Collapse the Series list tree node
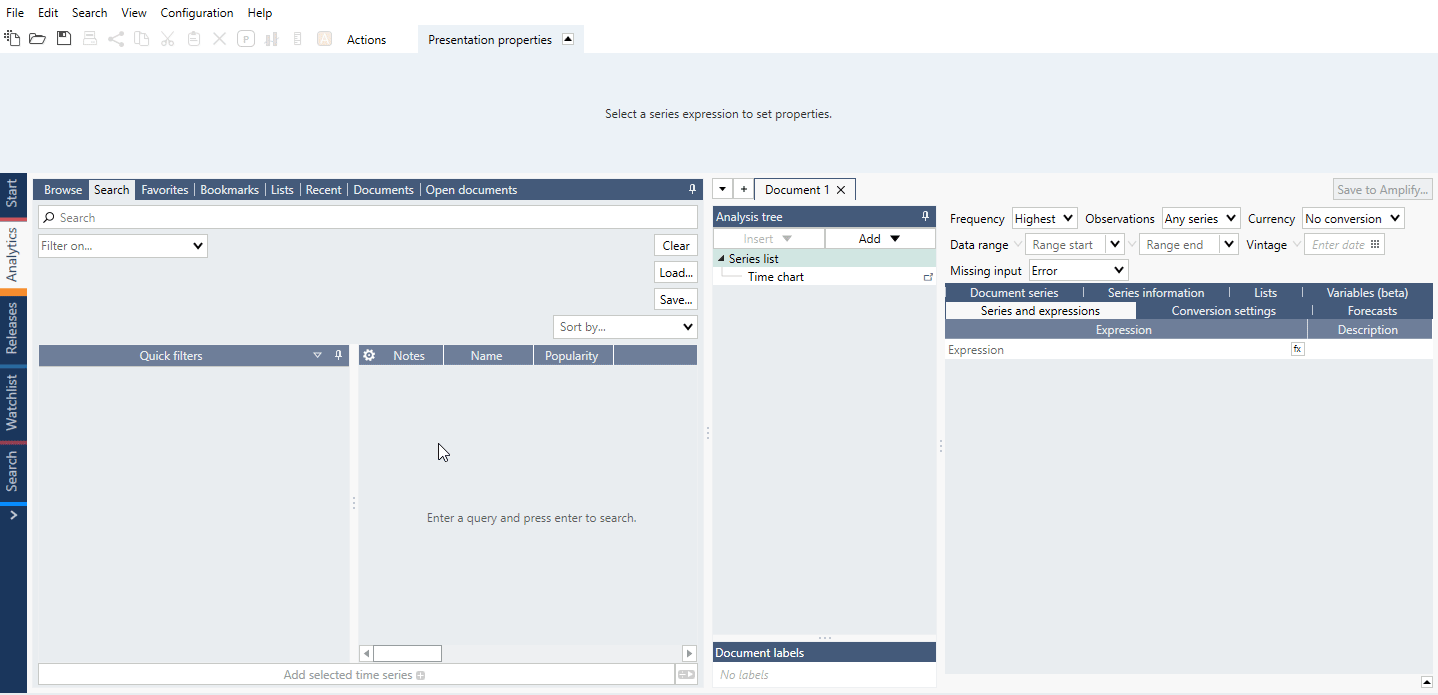This screenshot has height=695, width=1438. point(722,259)
